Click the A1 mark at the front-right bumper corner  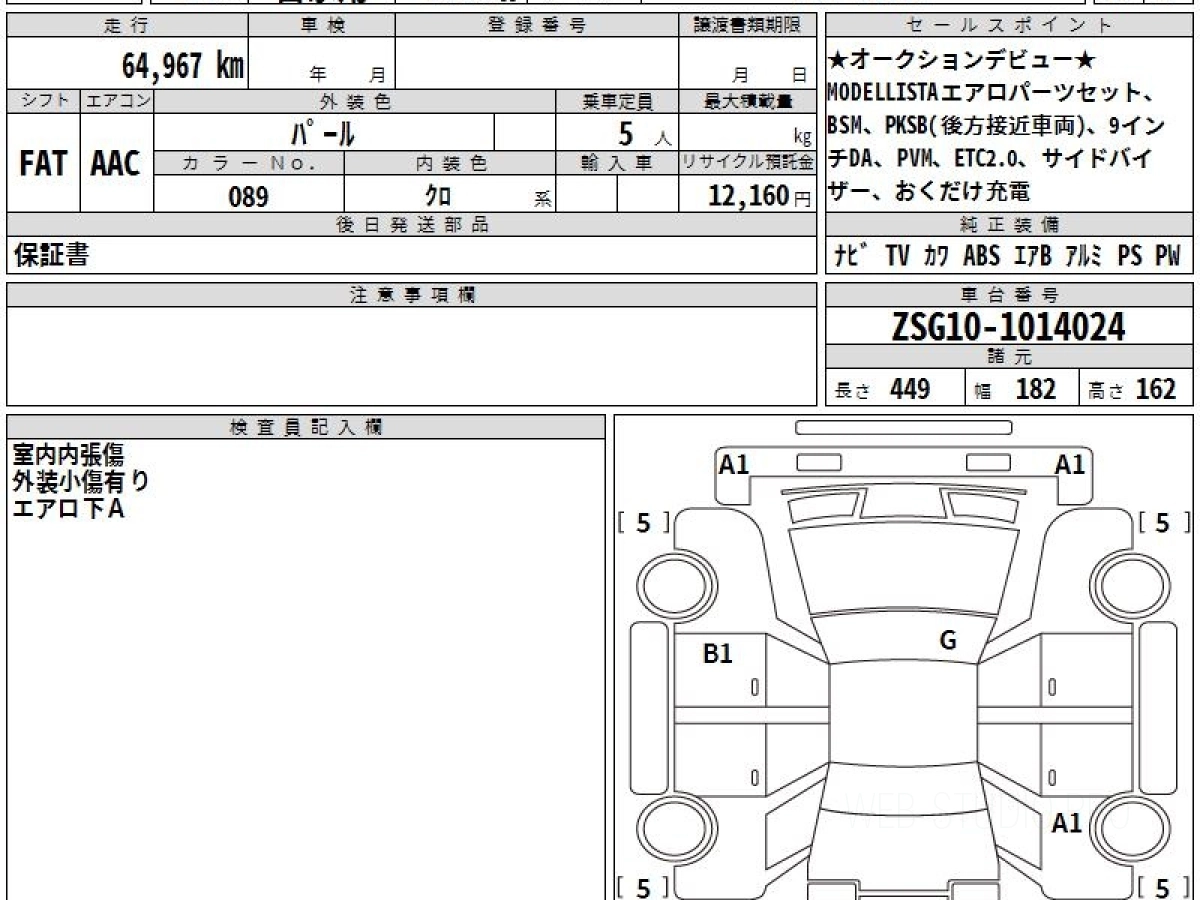click(x=1070, y=464)
